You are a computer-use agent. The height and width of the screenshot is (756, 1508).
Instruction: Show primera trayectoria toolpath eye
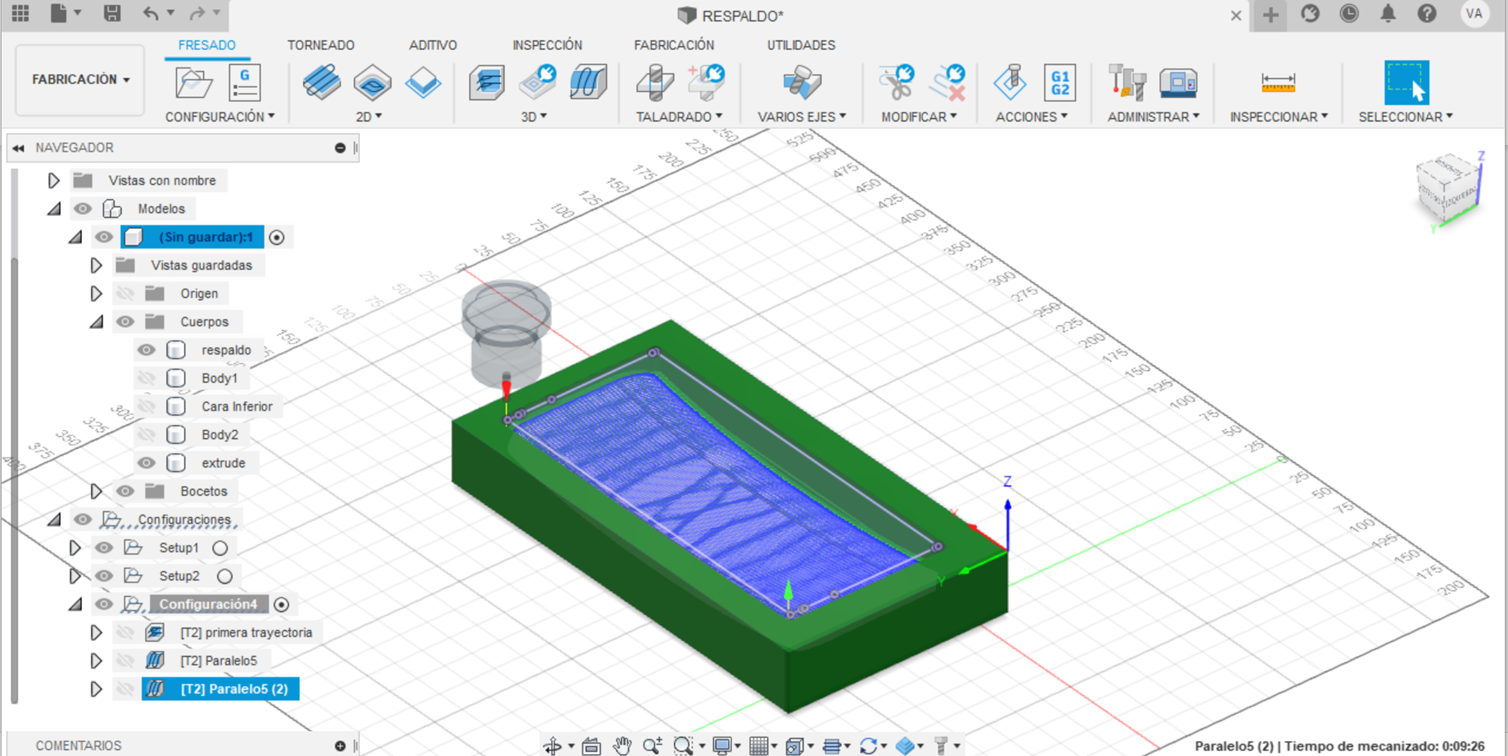click(125, 632)
